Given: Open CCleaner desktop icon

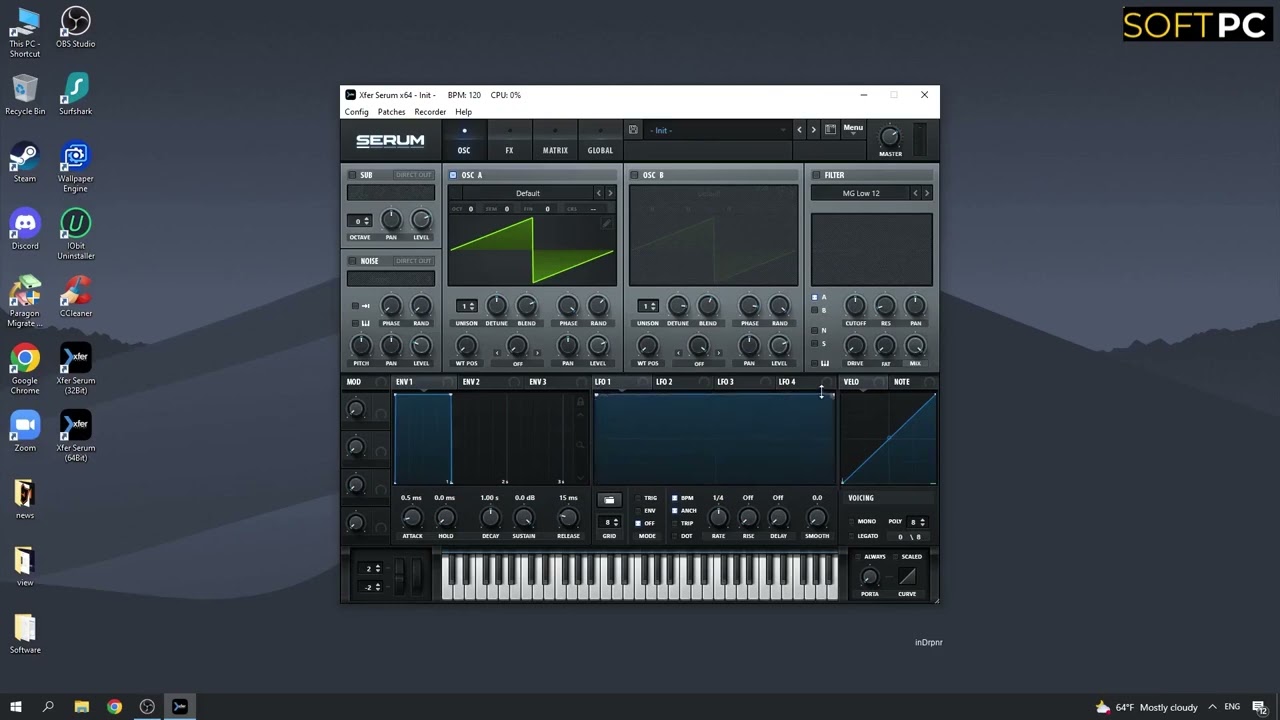Looking at the screenshot, I should 75,296.
